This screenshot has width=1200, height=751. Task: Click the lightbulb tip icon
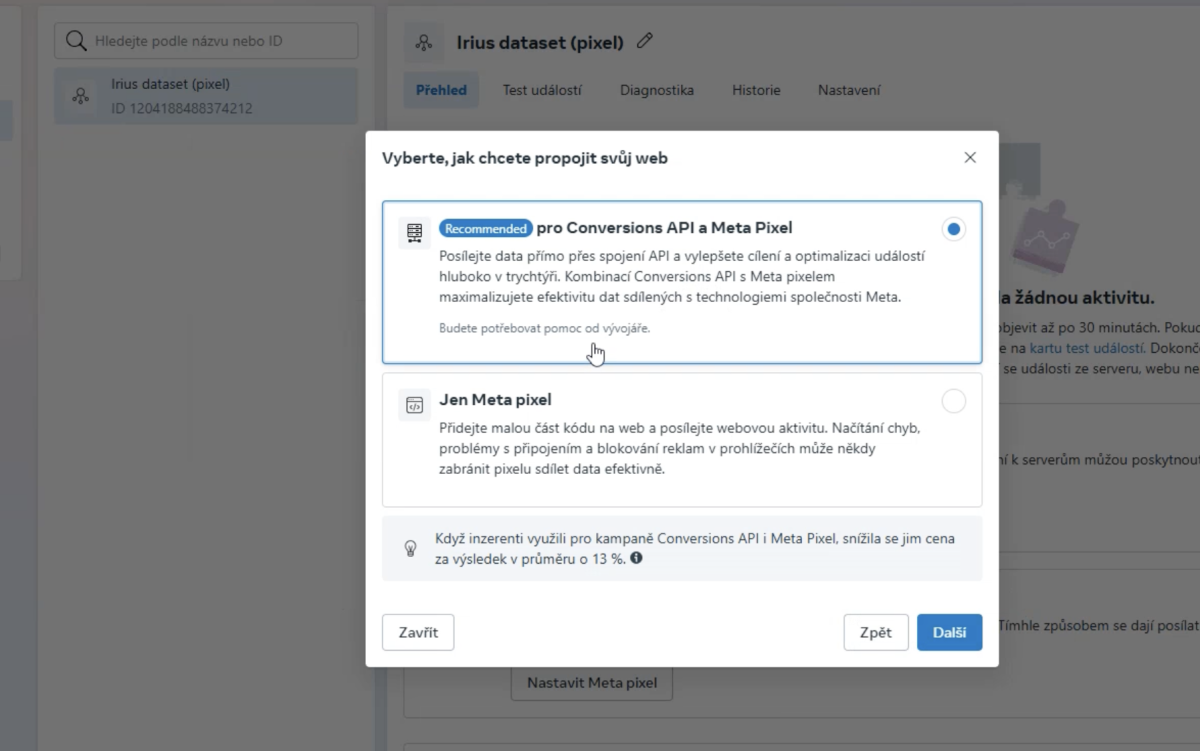410,548
